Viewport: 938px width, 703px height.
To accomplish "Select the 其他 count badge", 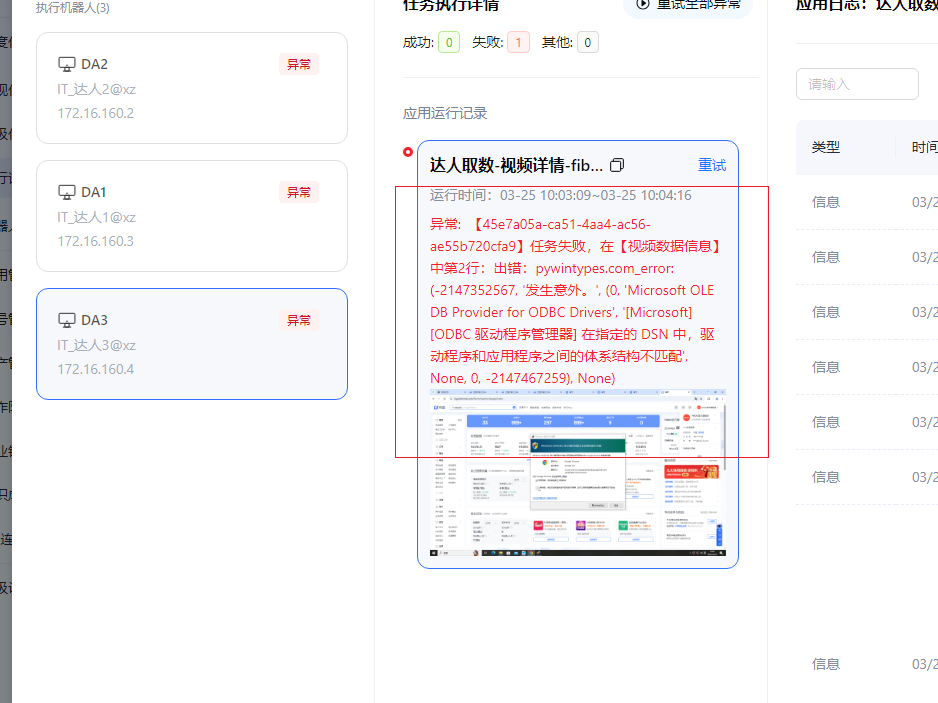I will (587, 42).
